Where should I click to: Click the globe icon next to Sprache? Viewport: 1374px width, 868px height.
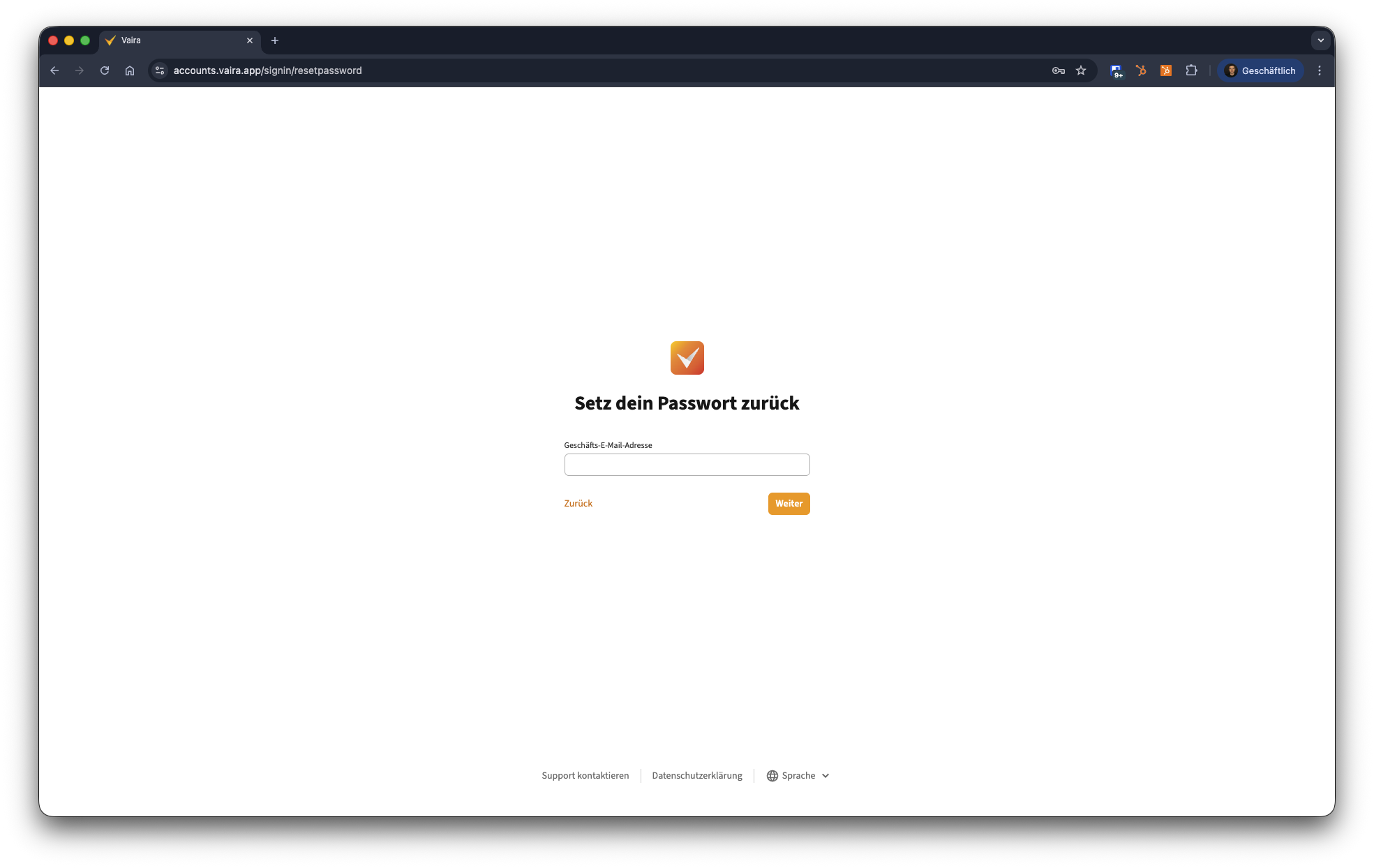pyautogui.click(x=772, y=776)
